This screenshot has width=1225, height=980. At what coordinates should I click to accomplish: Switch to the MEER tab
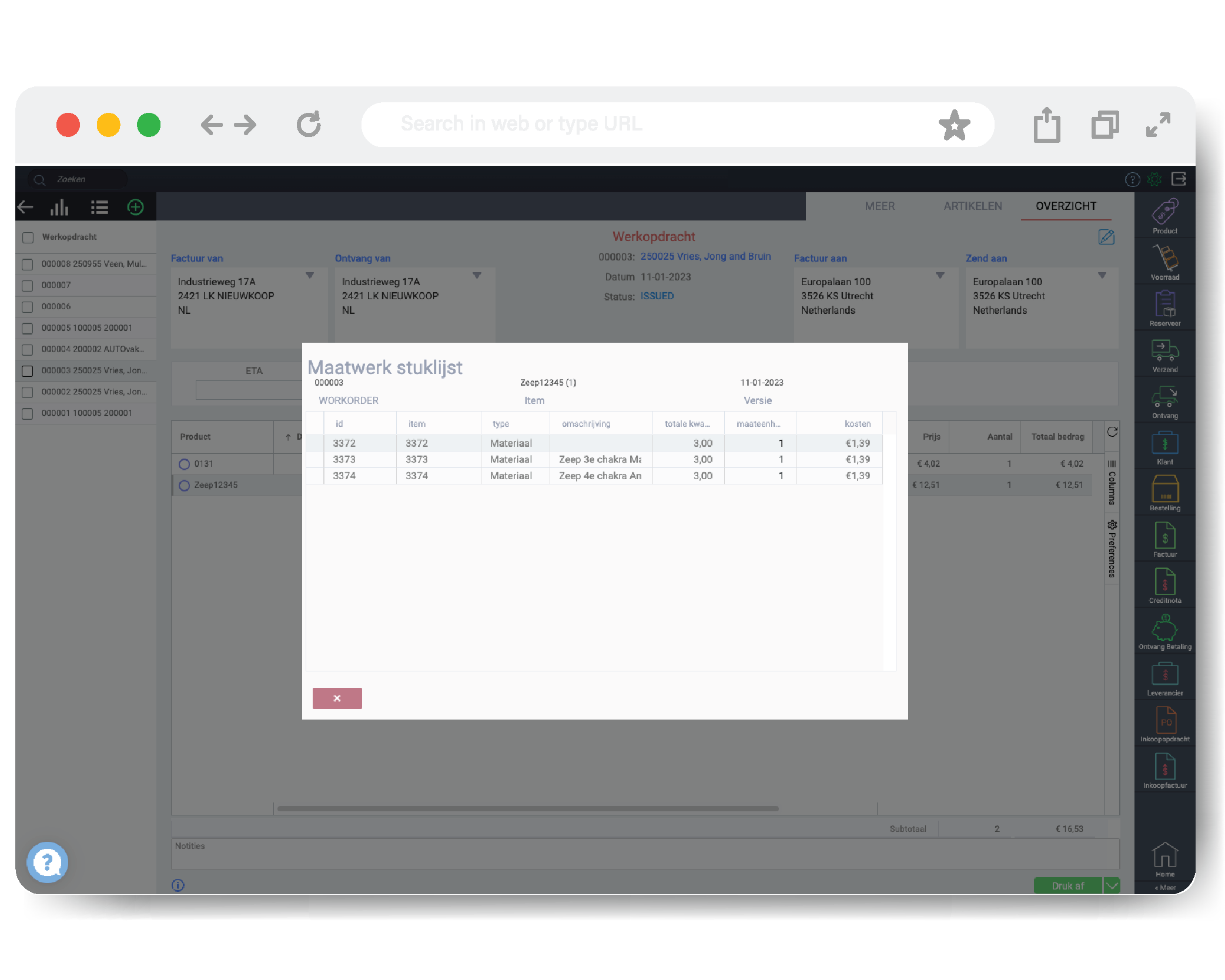879,206
